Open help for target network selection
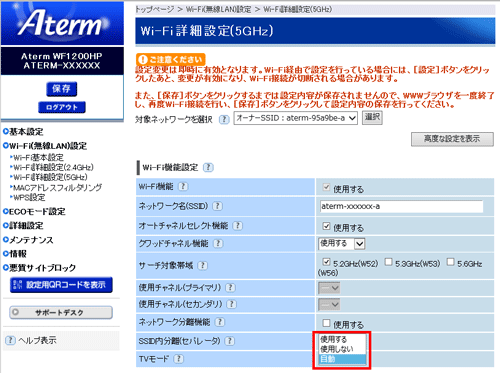500x373 pixels. click(x=224, y=119)
